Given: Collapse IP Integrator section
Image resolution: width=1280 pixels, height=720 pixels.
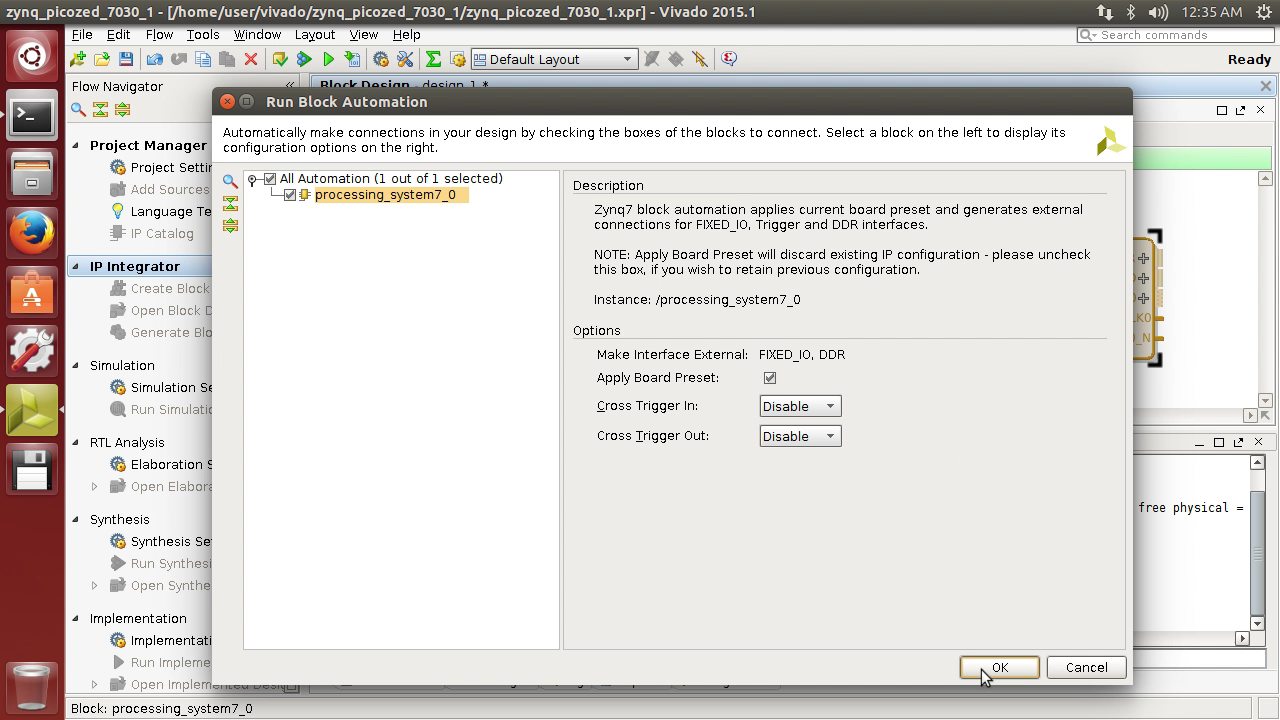Looking at the screenshot, I should (x=75, y=266).
